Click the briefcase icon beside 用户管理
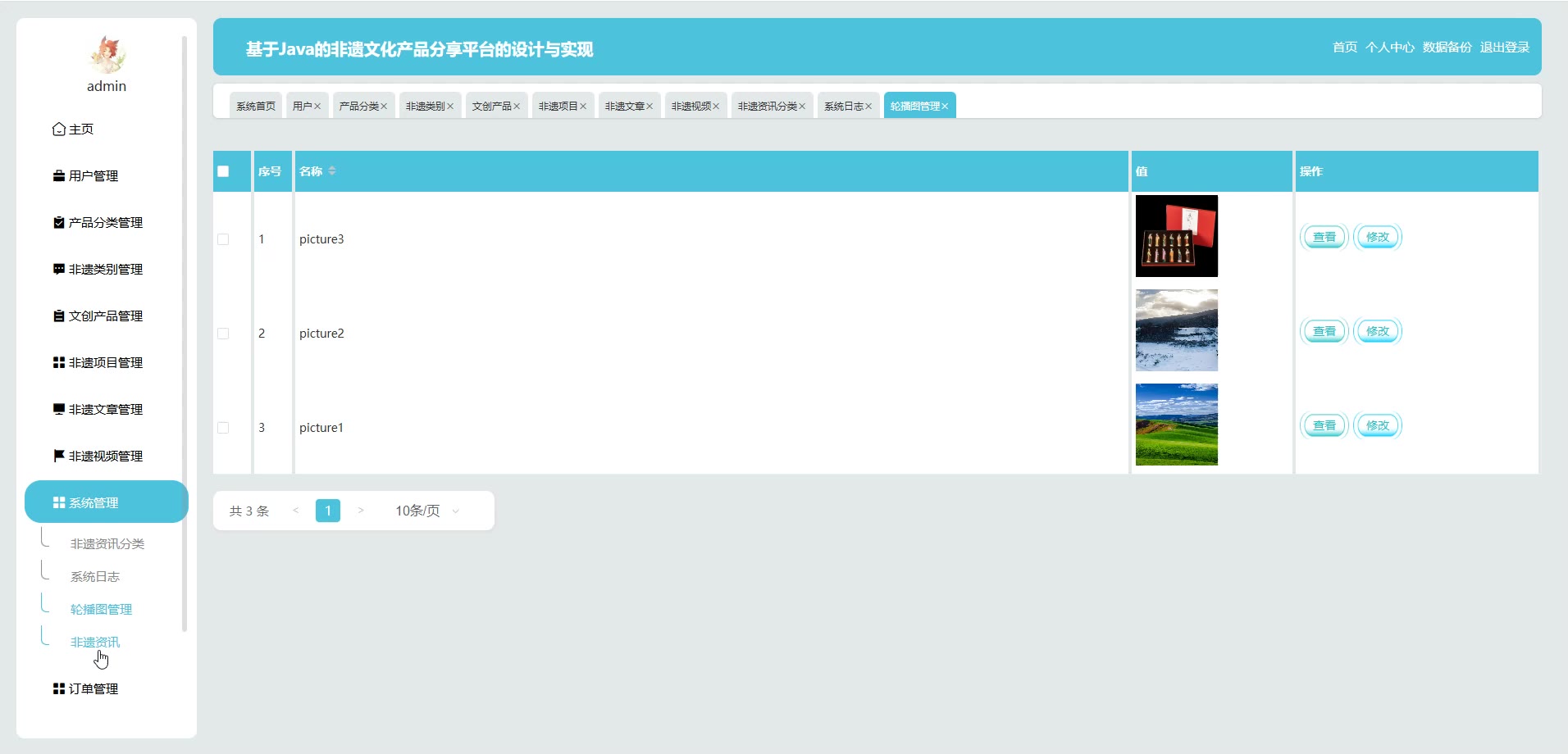This screenshot has height=754, width=1568. [x=59, y=176]
